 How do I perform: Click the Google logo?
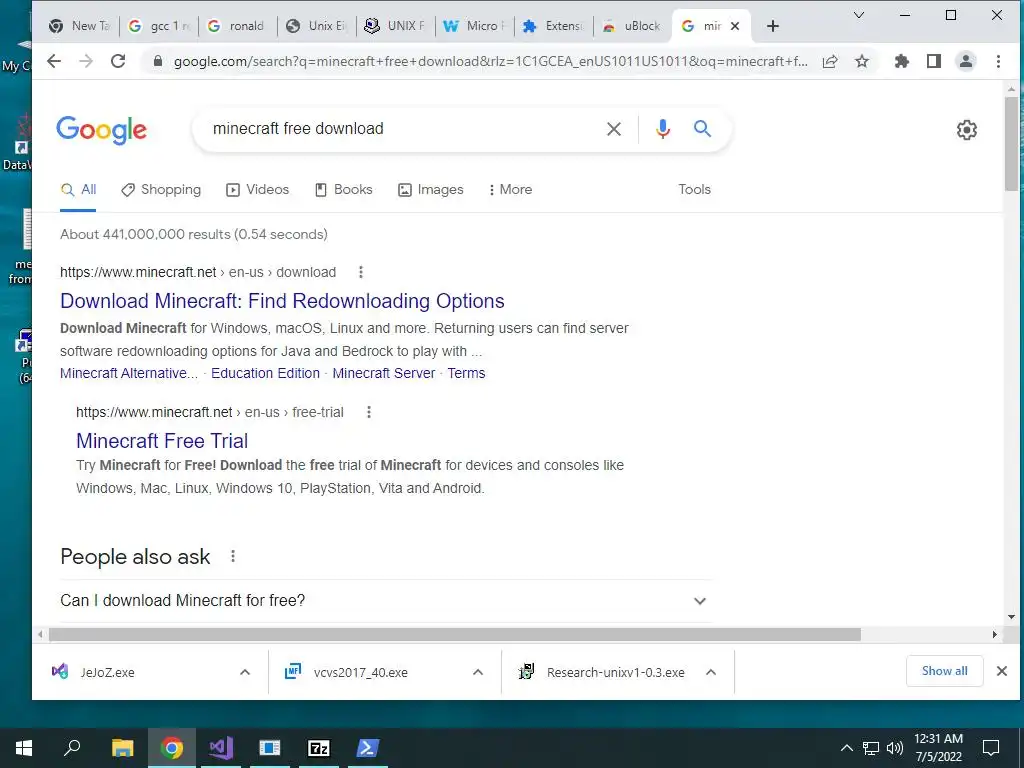pyautogui.click(x=101, y=130)
